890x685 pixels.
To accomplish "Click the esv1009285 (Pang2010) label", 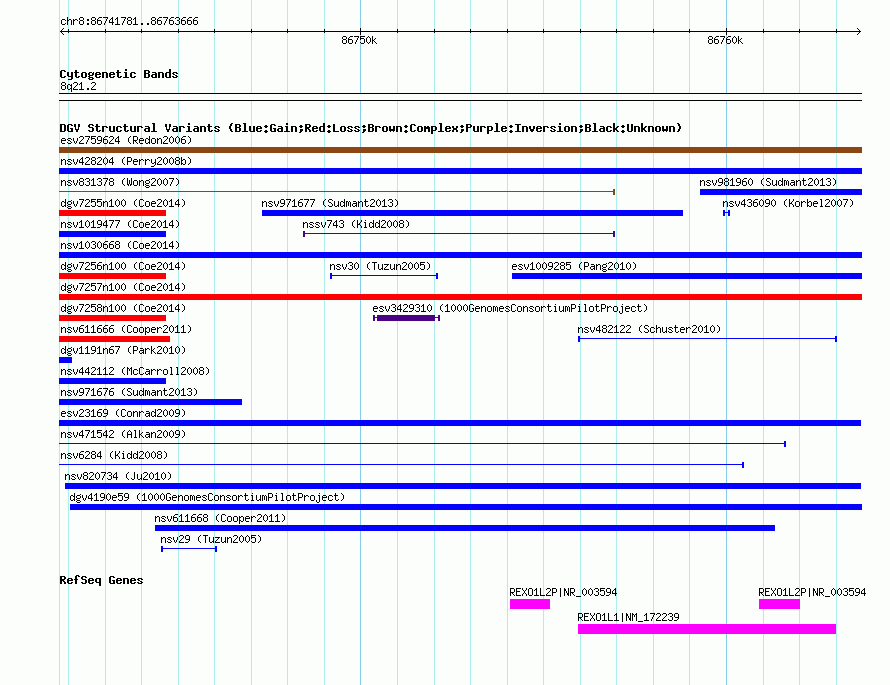I will point(574,266).
